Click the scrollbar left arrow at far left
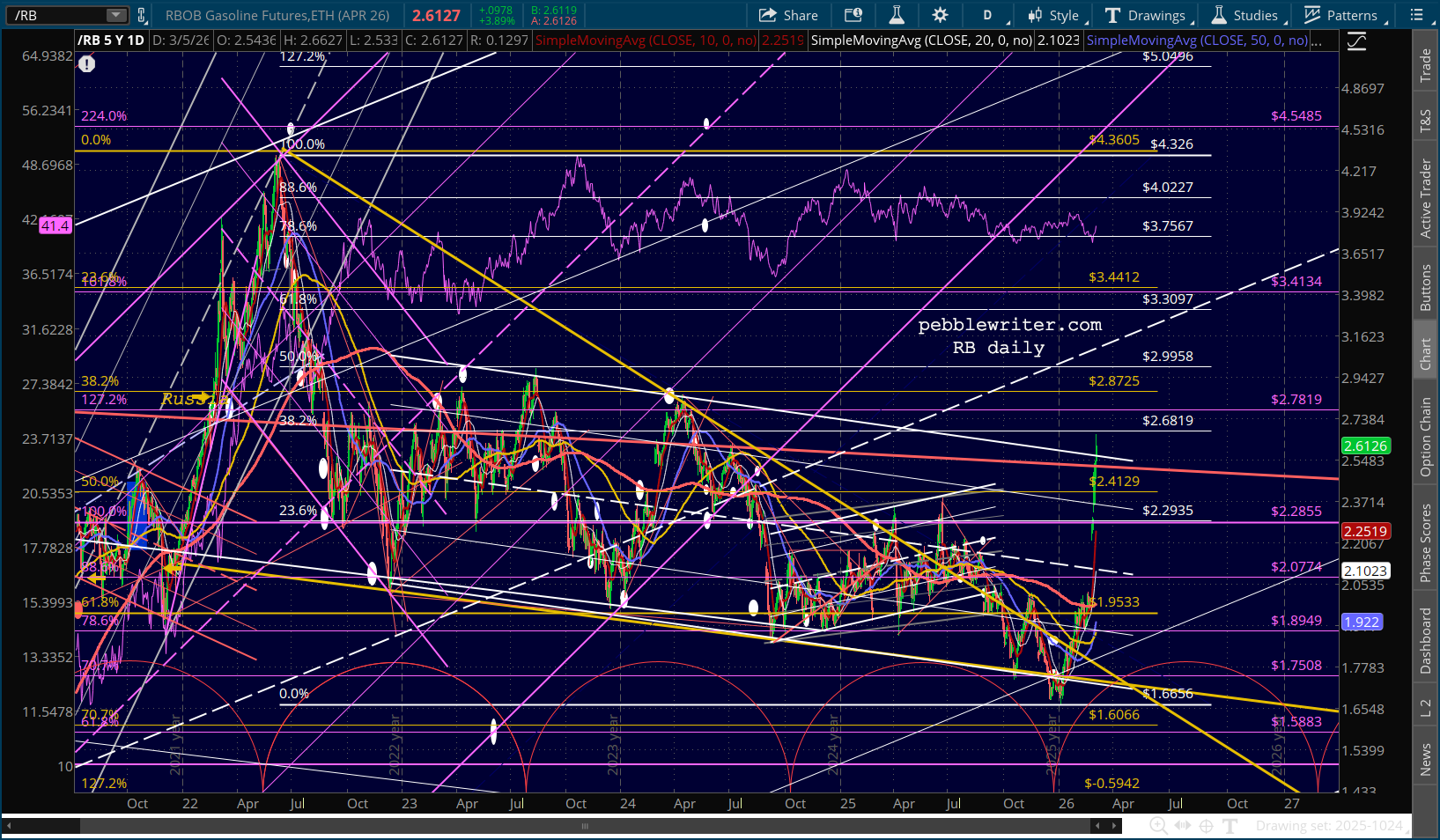 coord(9,826)
